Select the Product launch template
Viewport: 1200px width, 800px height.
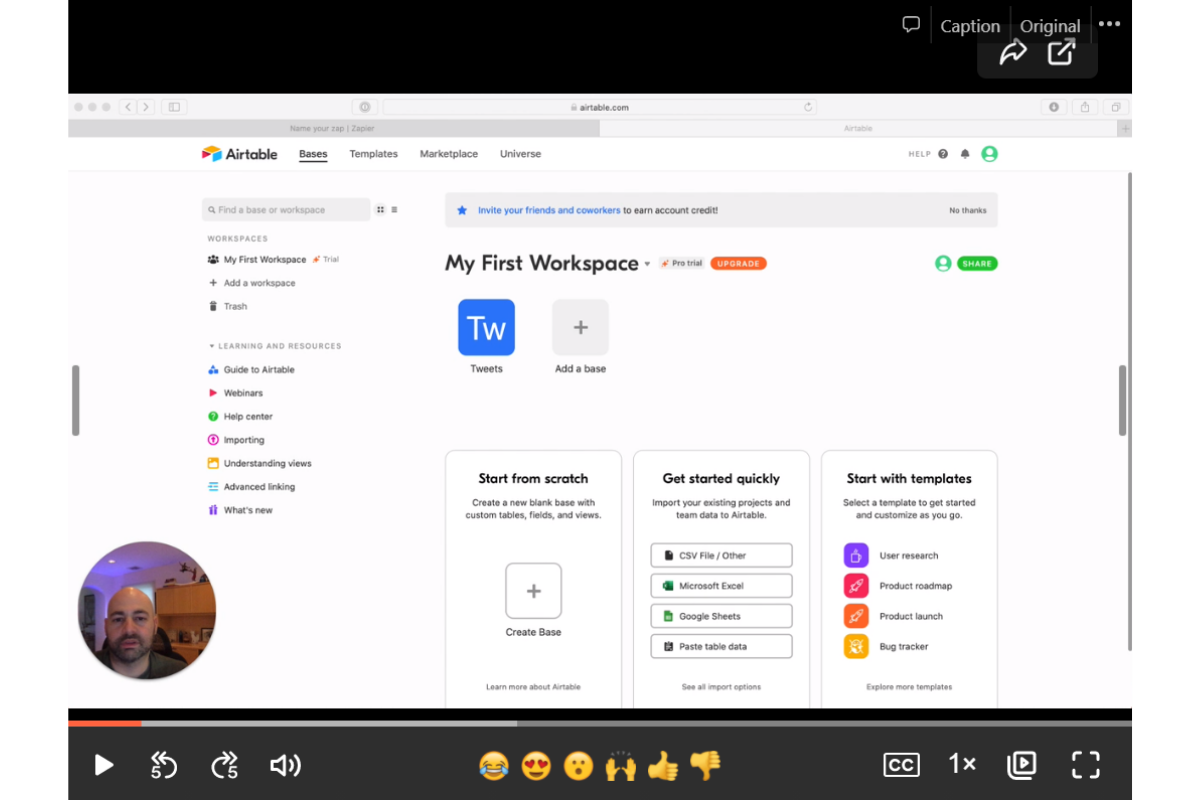(x=894, y=616)
